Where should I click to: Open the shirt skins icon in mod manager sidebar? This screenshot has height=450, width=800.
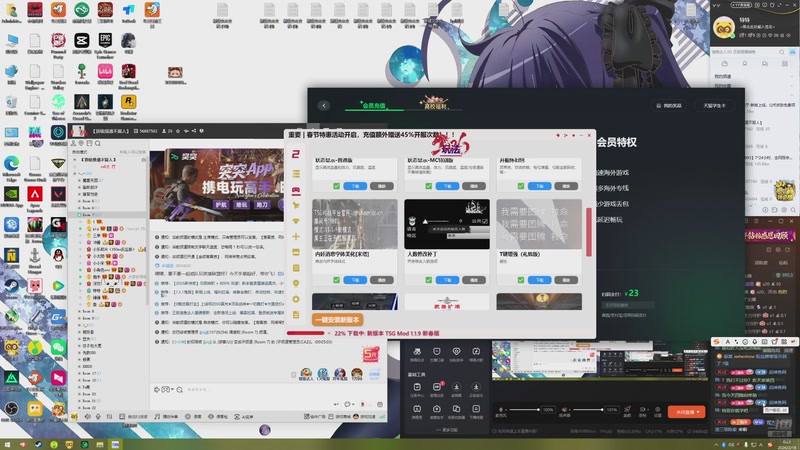296,221
